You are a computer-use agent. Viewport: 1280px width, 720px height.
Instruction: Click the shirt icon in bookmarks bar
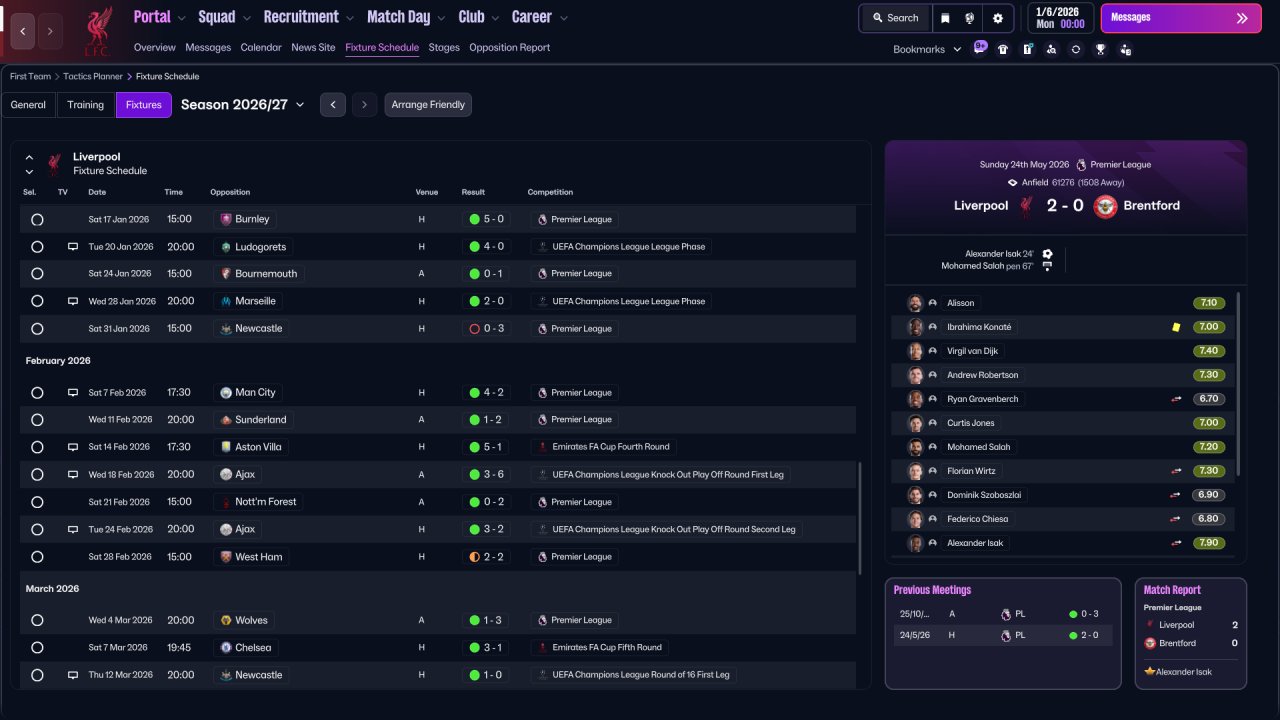click(x=1003, y=49)
